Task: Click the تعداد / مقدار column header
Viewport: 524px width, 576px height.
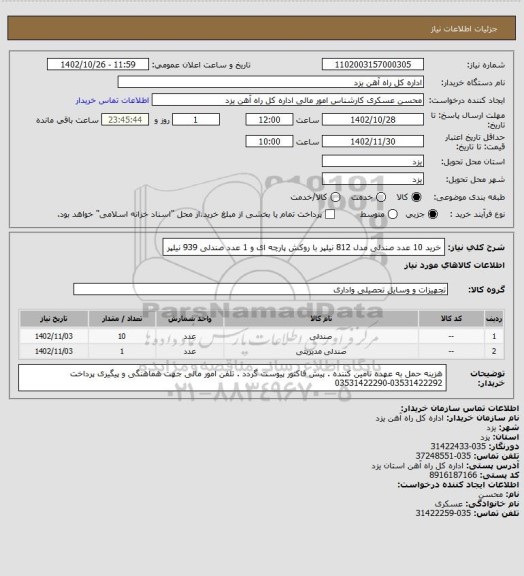Action: coord(122,319)
